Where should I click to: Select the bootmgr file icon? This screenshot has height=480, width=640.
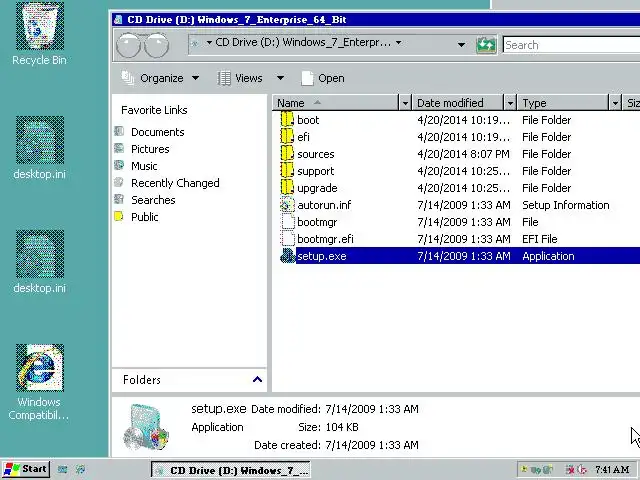(288, 222)
